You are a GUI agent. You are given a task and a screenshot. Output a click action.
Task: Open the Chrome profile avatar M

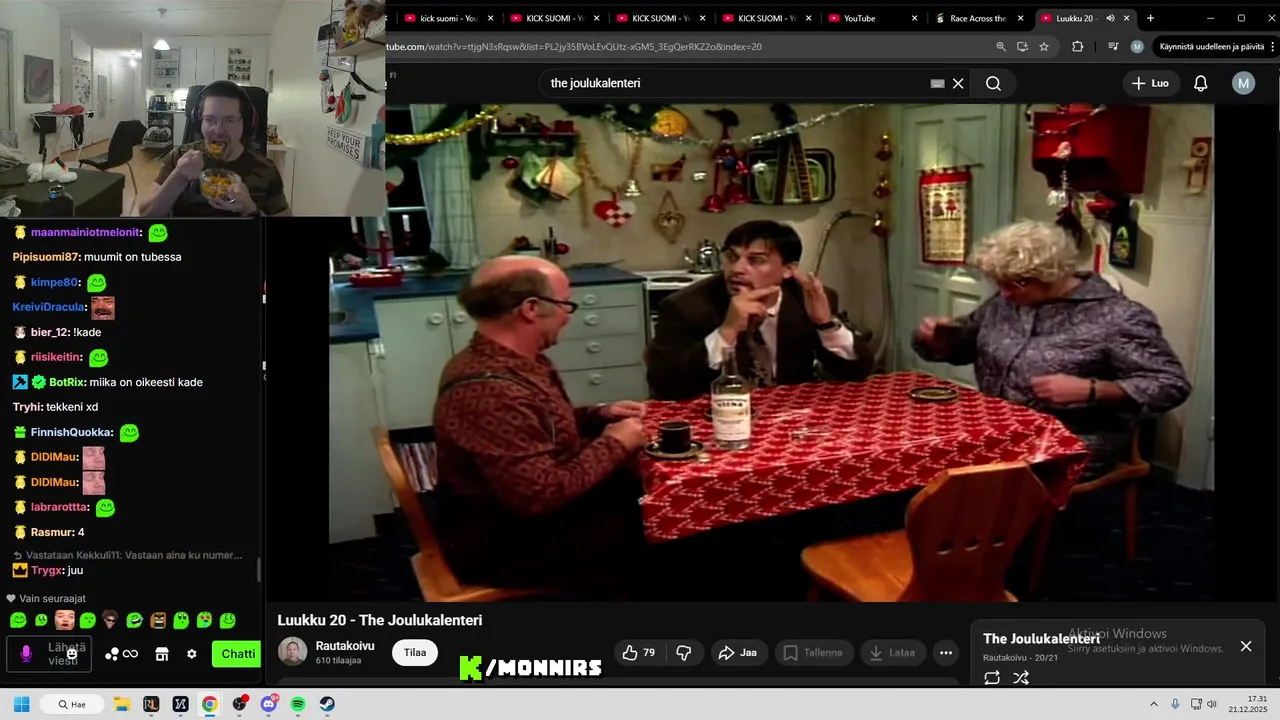(x=1137, y=47)
